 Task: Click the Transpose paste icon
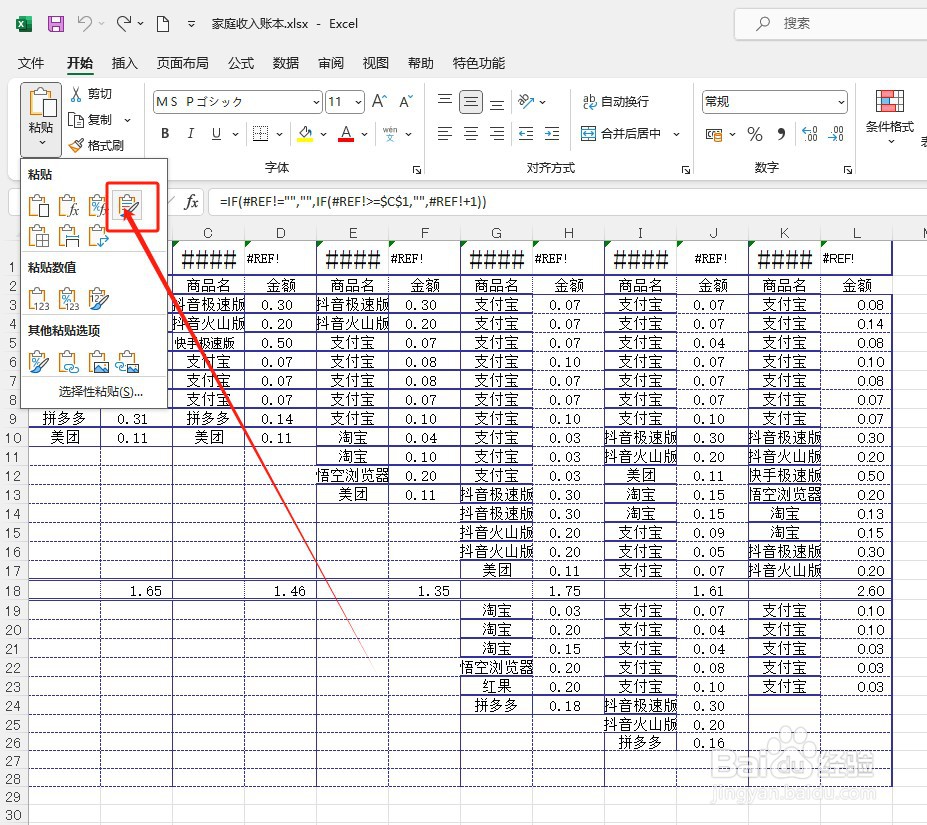101,237
